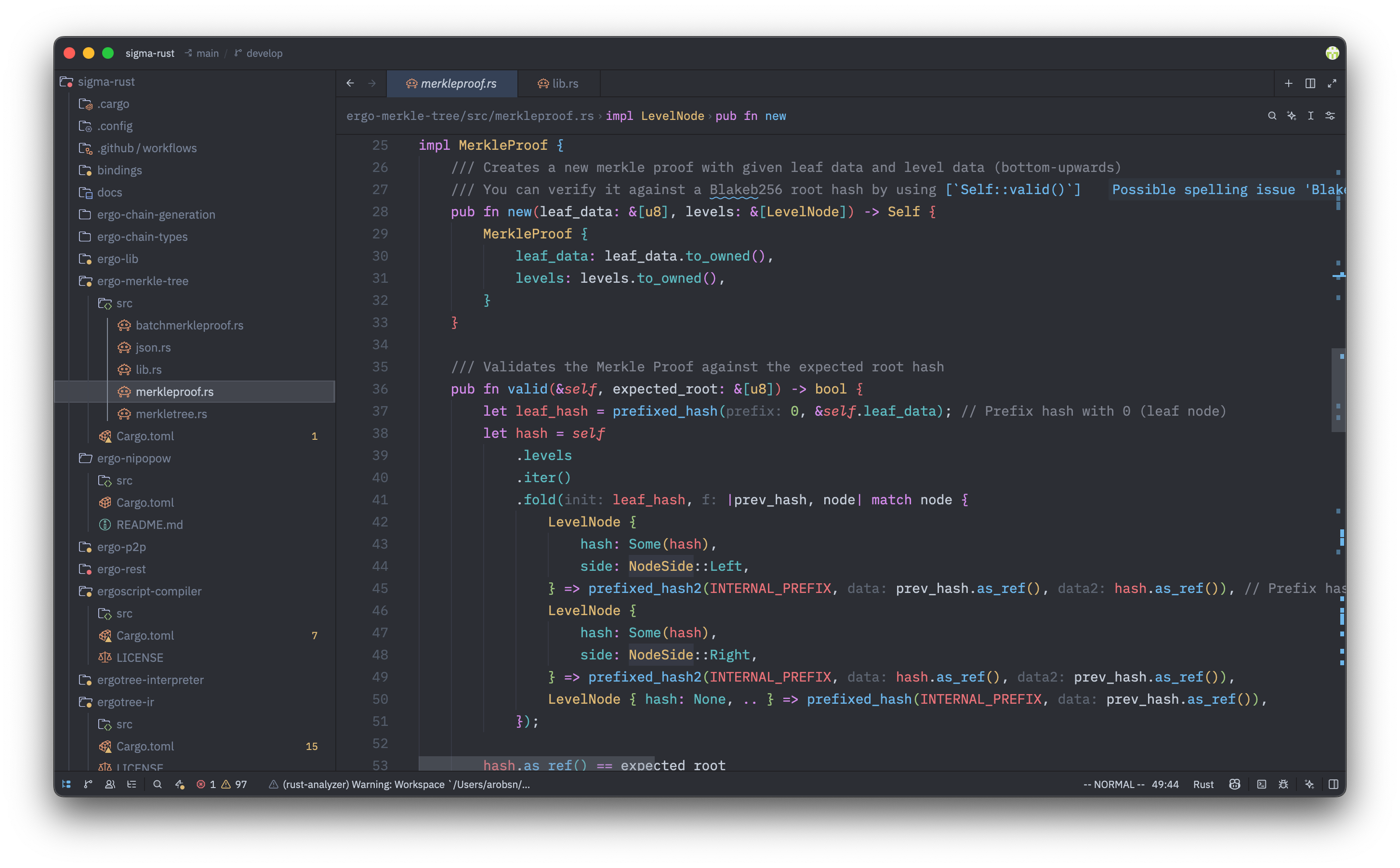This screenshot has height=868, width=1400.
Task: Select merkleproof.rs in the project tree
Action: [x=195, y=392]
